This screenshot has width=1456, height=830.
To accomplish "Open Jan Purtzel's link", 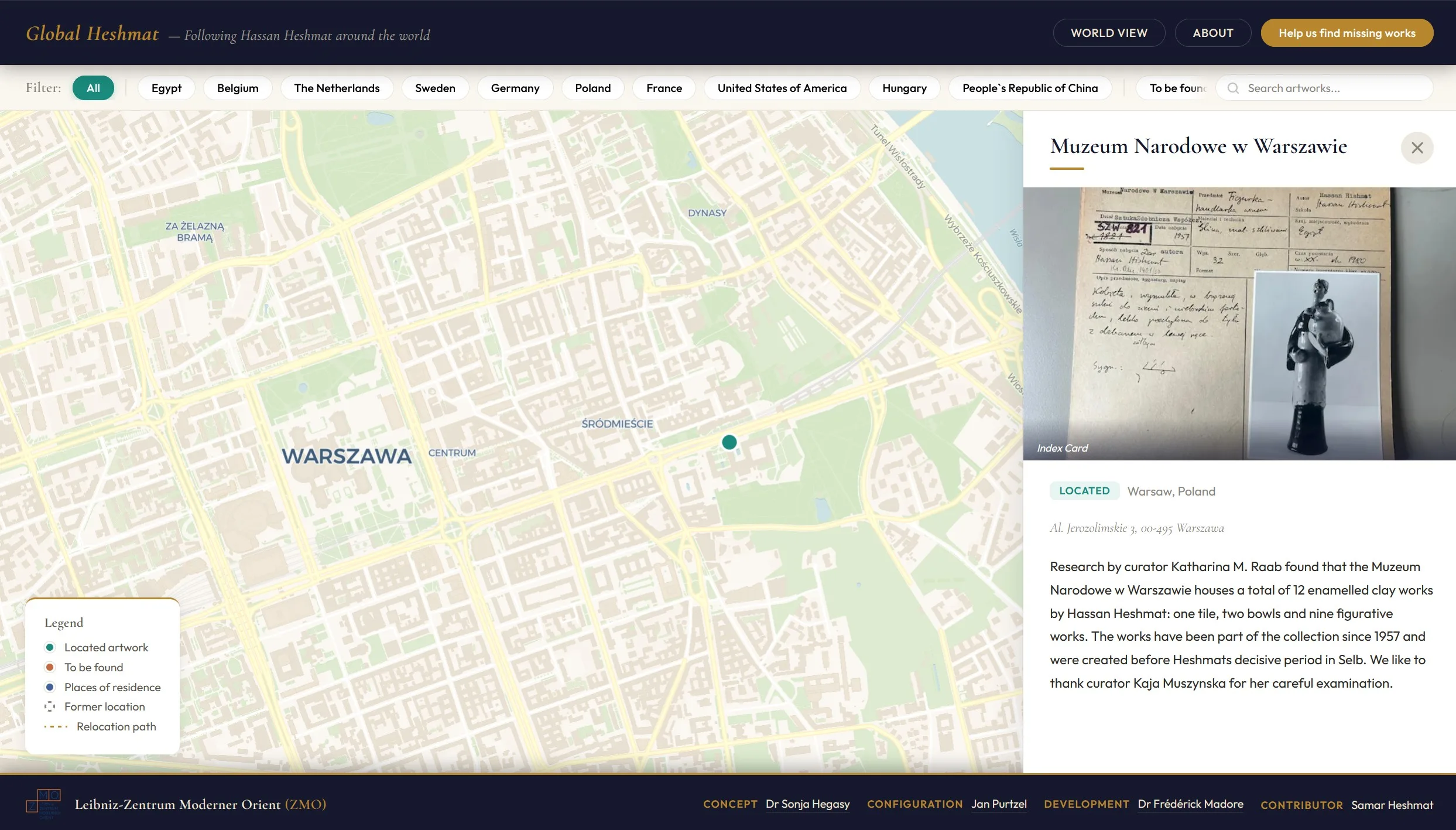I will (x=999, y=804).
